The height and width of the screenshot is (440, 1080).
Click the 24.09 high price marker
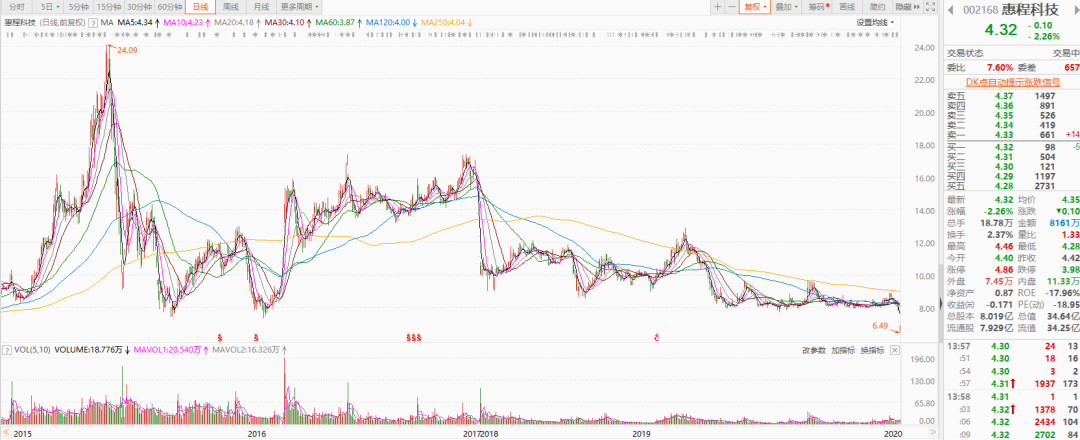pyautogui.click(x=128, y=50)
